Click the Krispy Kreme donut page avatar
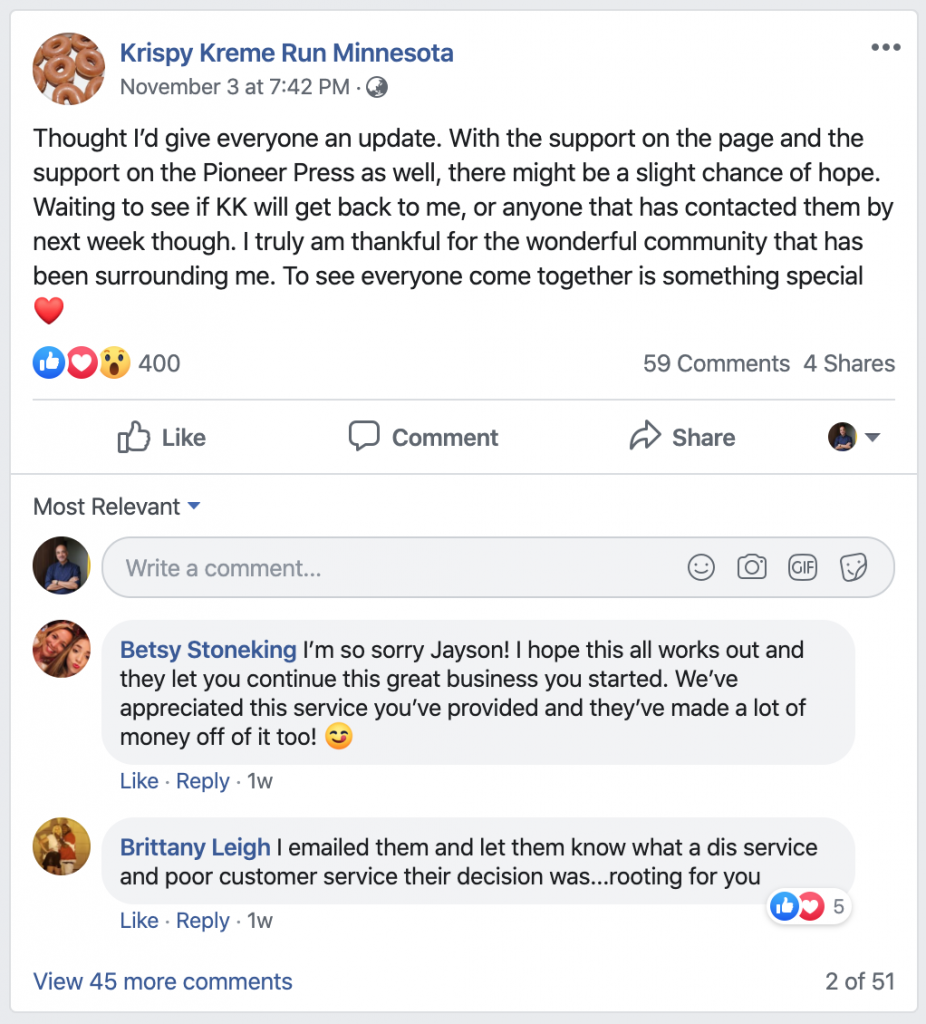This screenshot has height=1024, width=926. 69,68
